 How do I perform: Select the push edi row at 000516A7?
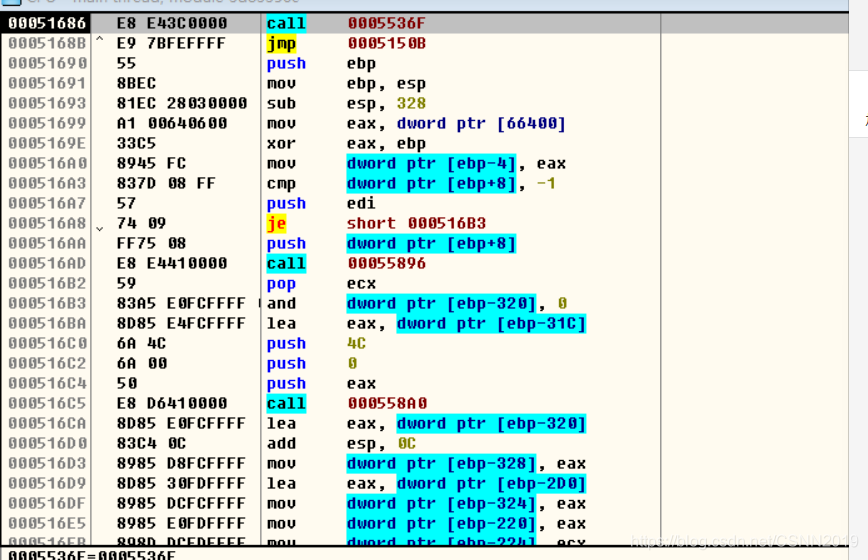pyautogui.click(x=425, y=203)
